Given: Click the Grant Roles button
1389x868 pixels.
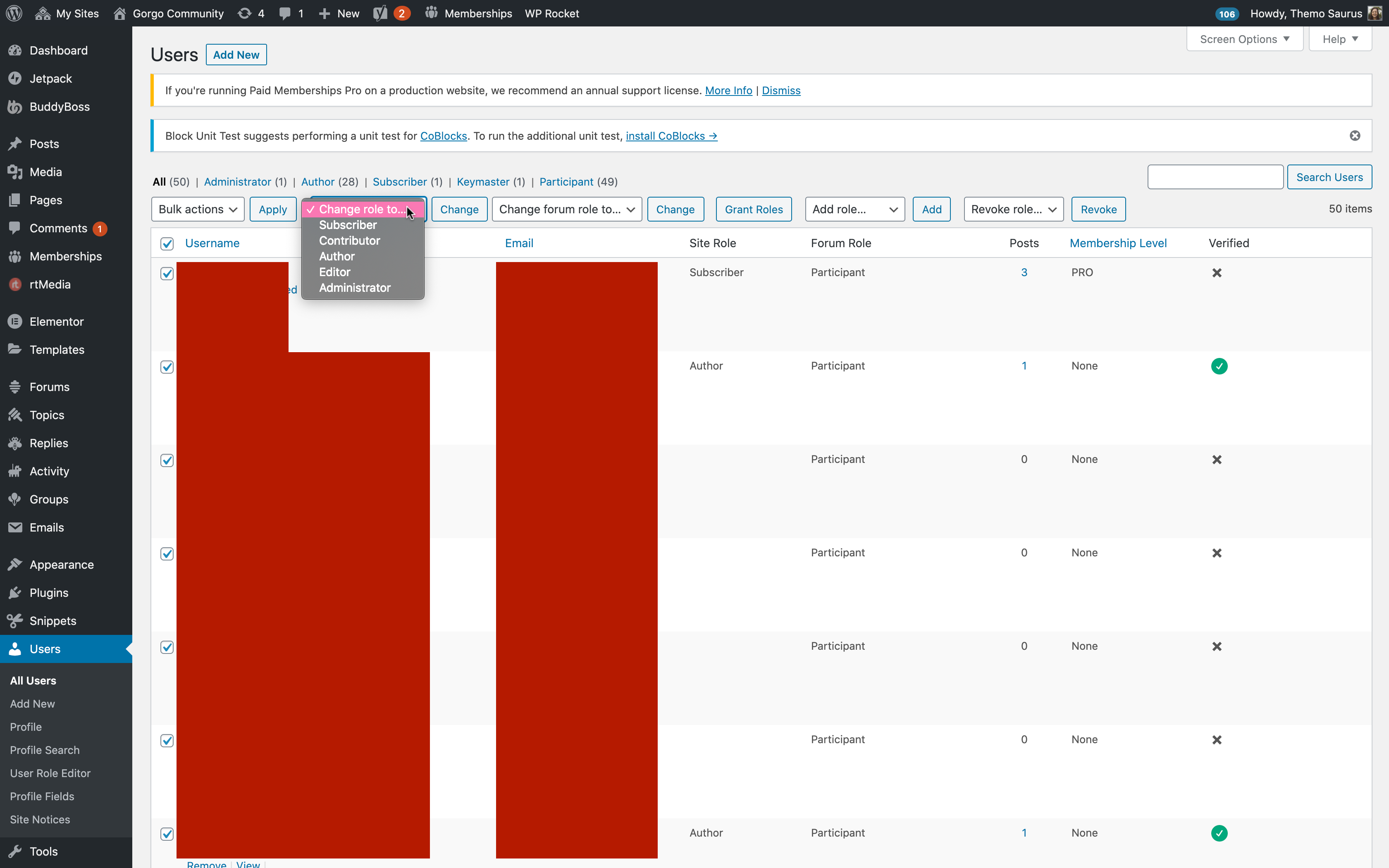Looking at the screenshot, I should click(754, 209).
